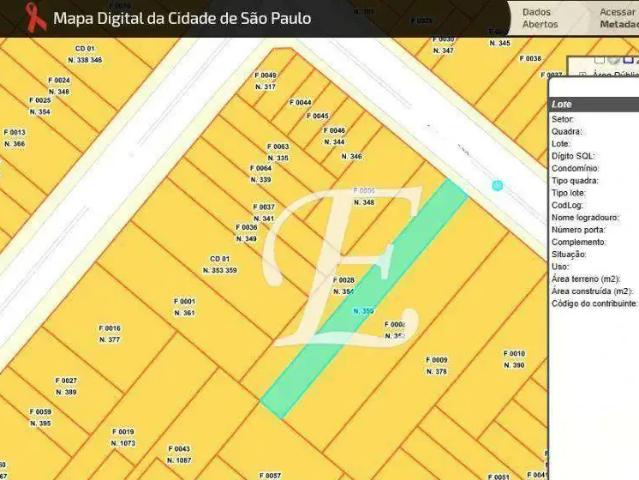Screen dimensions: 639x480
Task: Select lot F 0043 N. 1087
Action: 179,454
